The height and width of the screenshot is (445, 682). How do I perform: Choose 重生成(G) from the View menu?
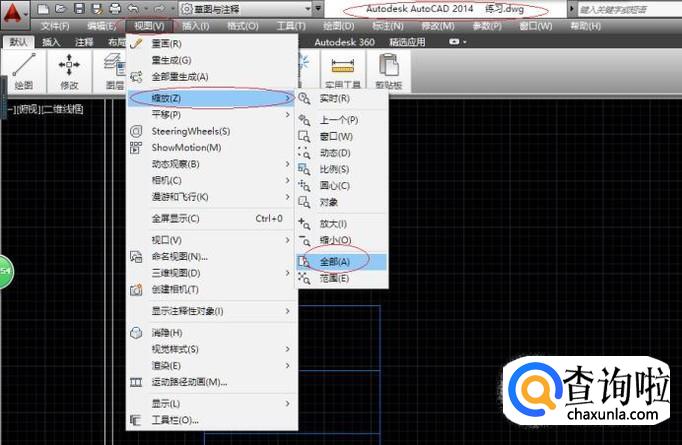(212, 60)
